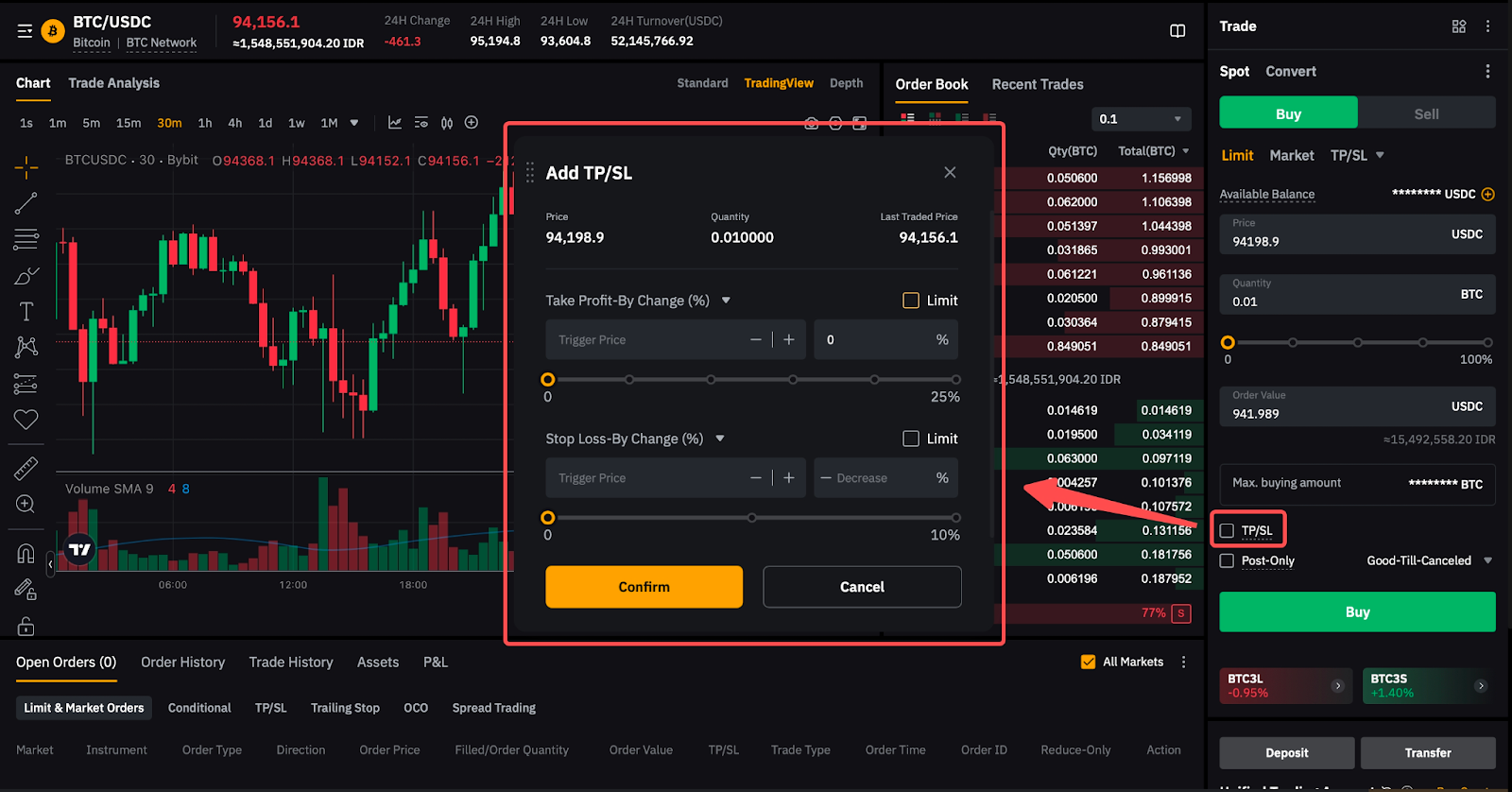Expand the Take Profit-By Change (%) dropdown
This screenshot has height=792, width=1512.
click(x=726, y=301)
